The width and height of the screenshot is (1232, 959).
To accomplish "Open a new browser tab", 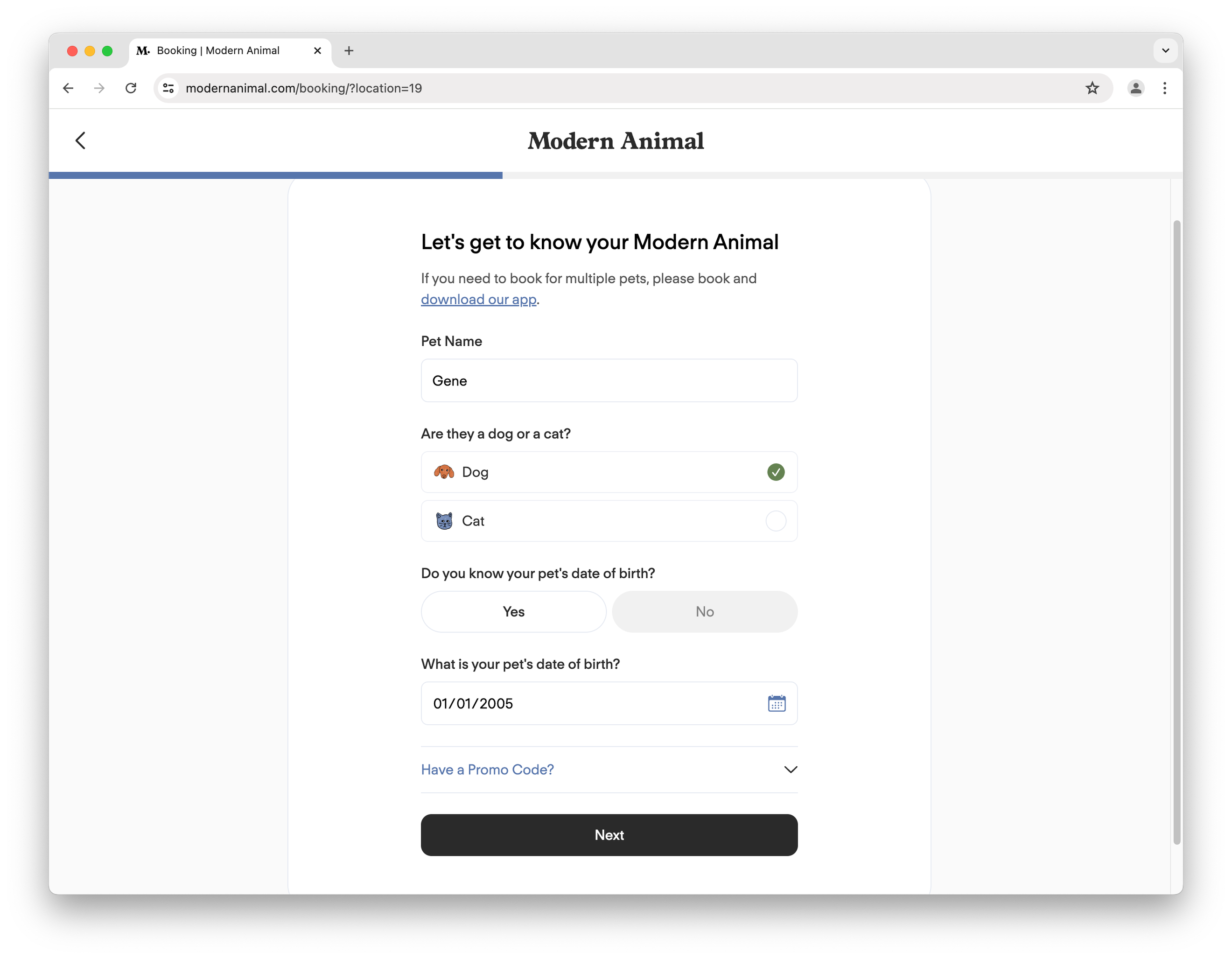I will pos(349,51).
